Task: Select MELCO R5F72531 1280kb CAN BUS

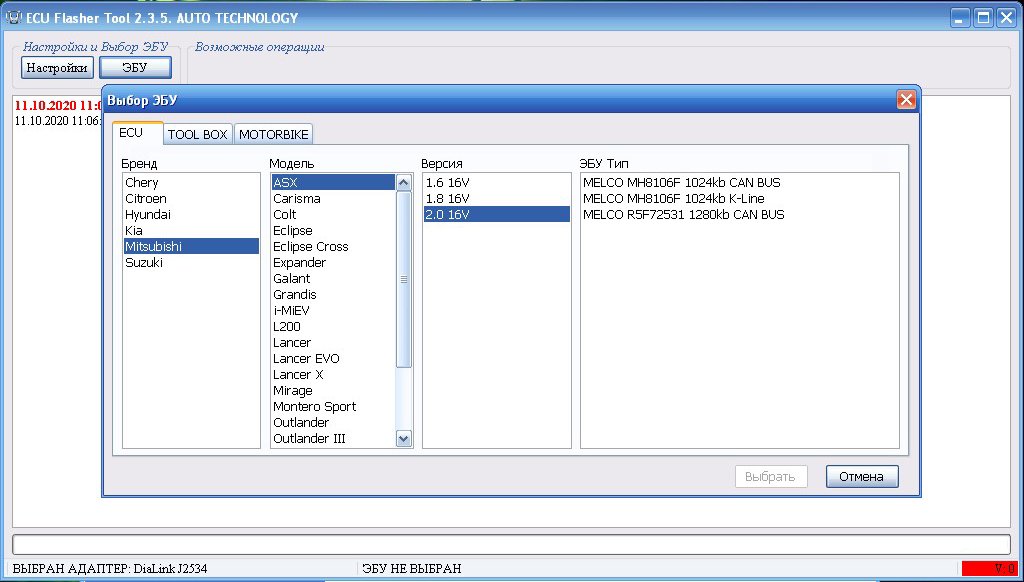Action: 739,215
